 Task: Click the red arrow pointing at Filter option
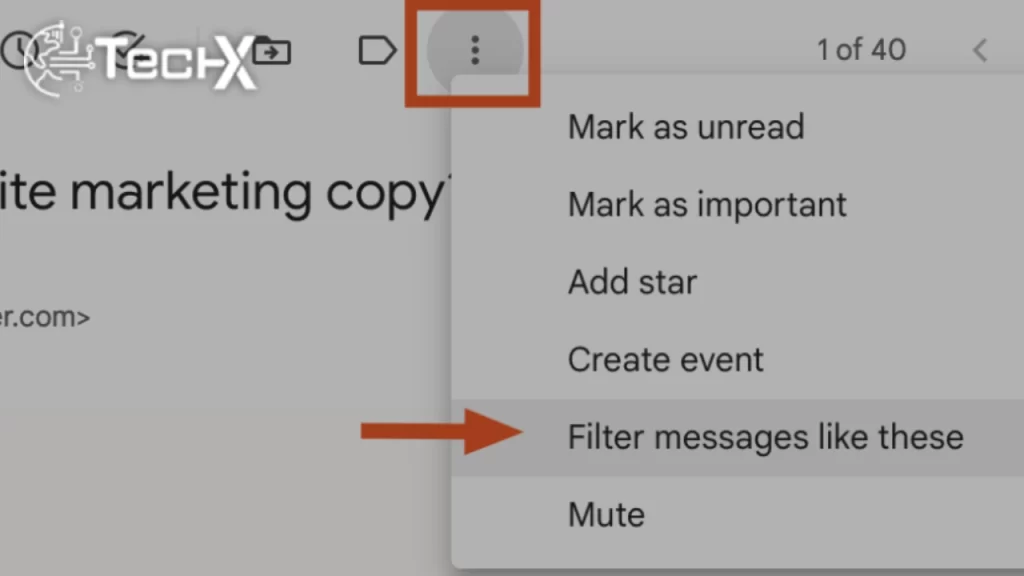point(440,433)
